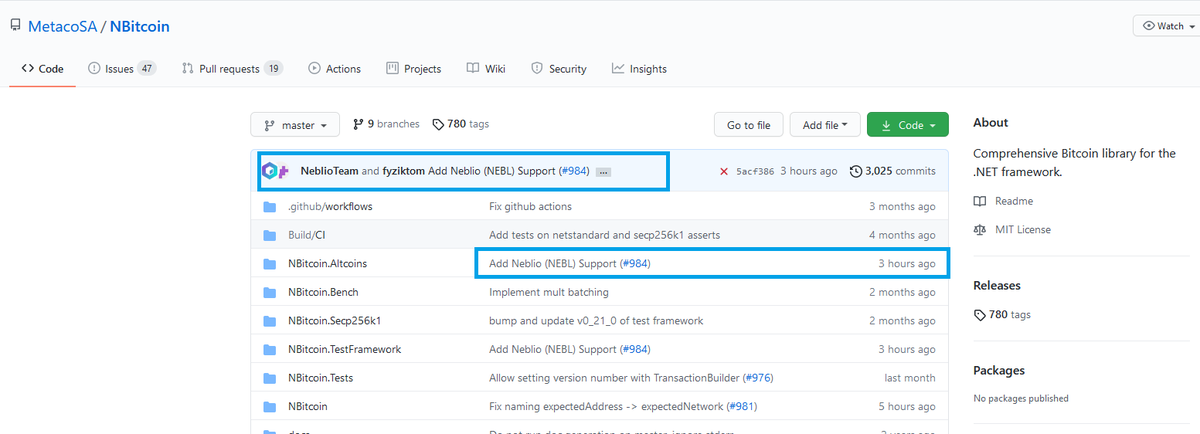View the 9 branches link
Image resolution: width=1200 pixels, height=434 pixels.
(386, 124)
